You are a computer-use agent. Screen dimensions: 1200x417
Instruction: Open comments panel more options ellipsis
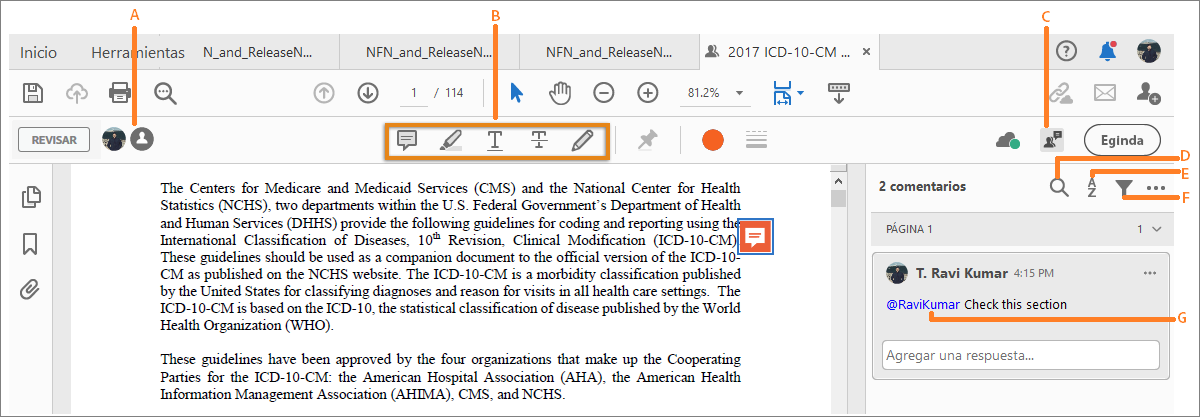click(x=1156, y=187)
